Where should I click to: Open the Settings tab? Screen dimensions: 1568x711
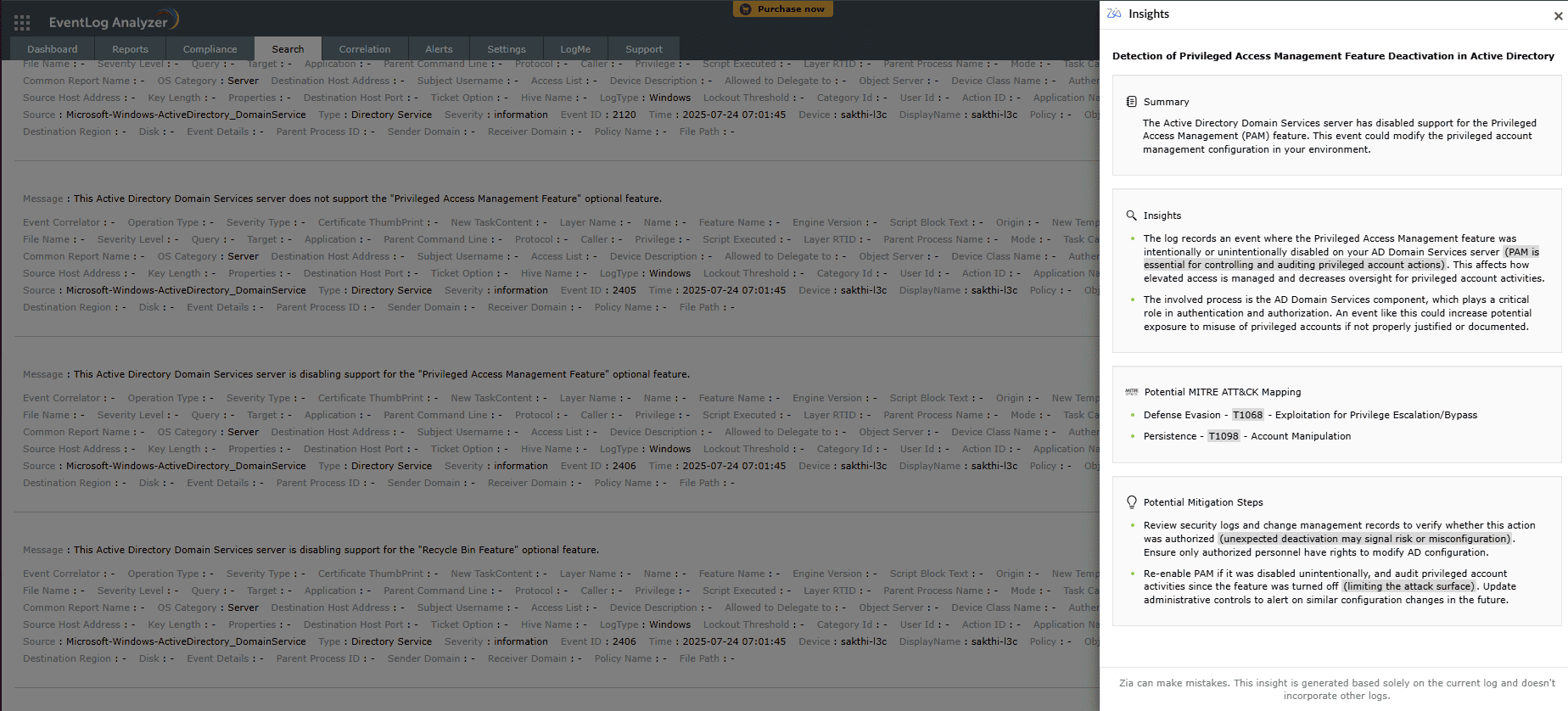[507, 49]
